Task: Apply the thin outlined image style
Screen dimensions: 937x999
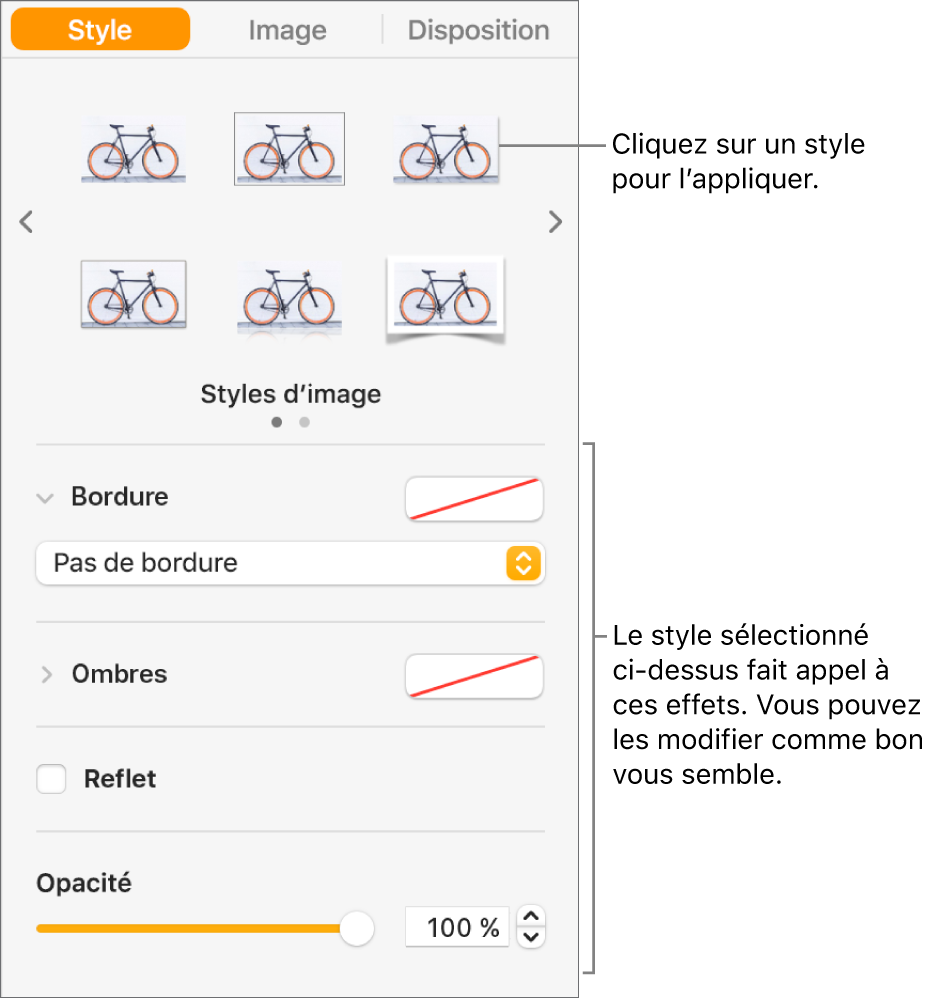Action: (x=289, y=149)
